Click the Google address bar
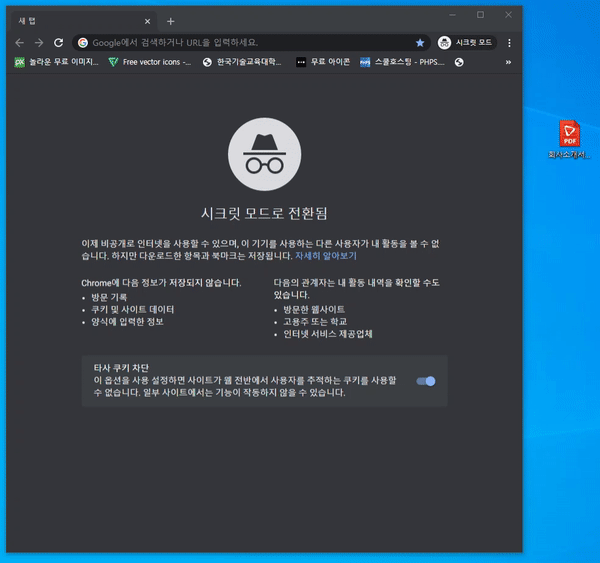The height and width of the screenshot is (563, 600). tap(251, 42)
